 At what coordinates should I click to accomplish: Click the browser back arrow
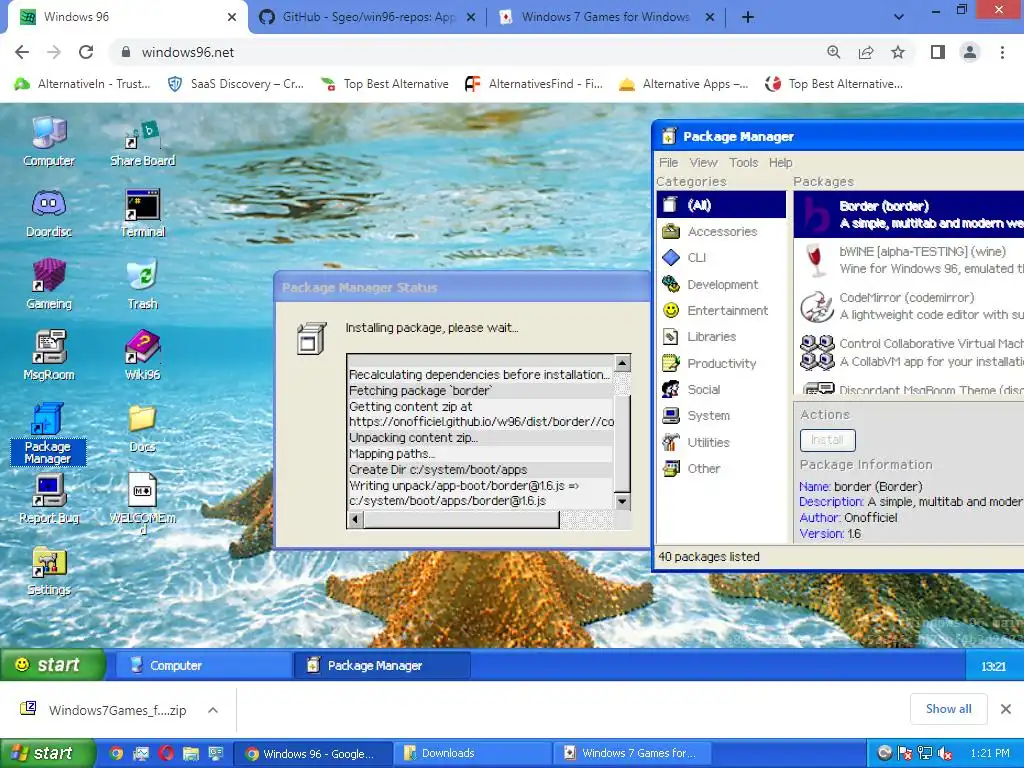22,52
